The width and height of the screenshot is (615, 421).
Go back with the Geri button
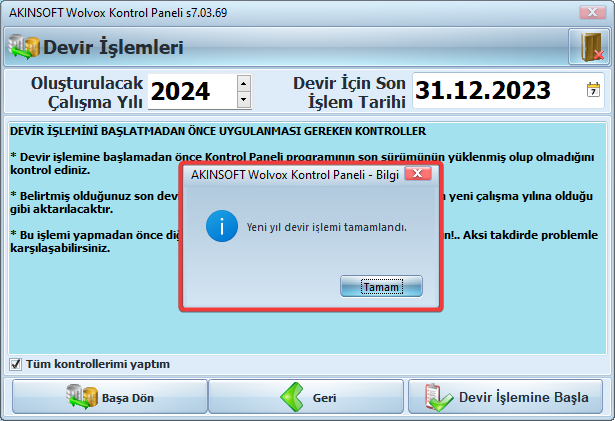(x=306, y=397)
